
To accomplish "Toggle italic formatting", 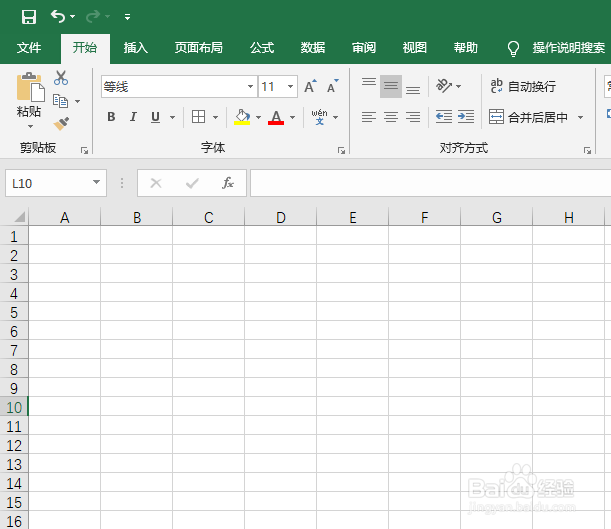I will tap(133, 117).
